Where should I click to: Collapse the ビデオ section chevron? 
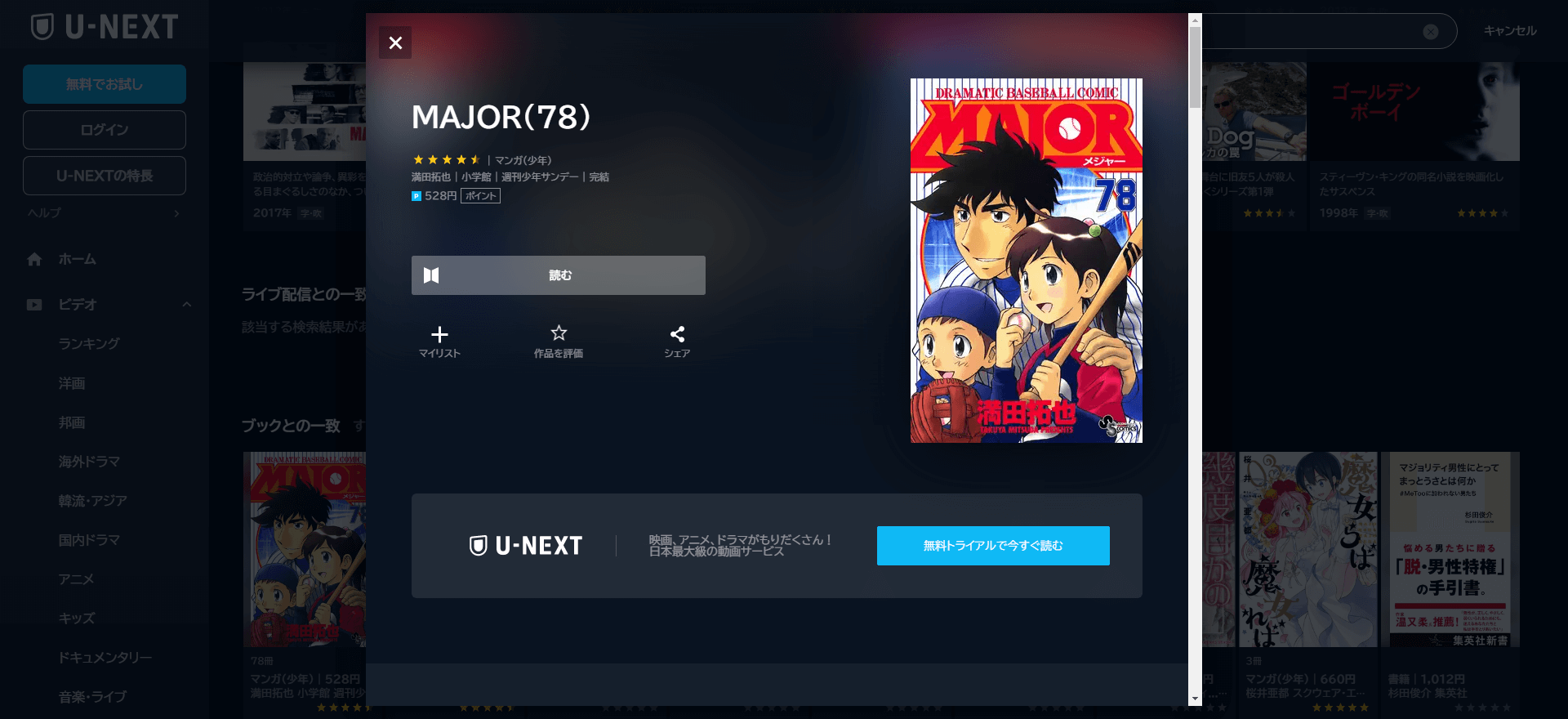pos(187,305)
